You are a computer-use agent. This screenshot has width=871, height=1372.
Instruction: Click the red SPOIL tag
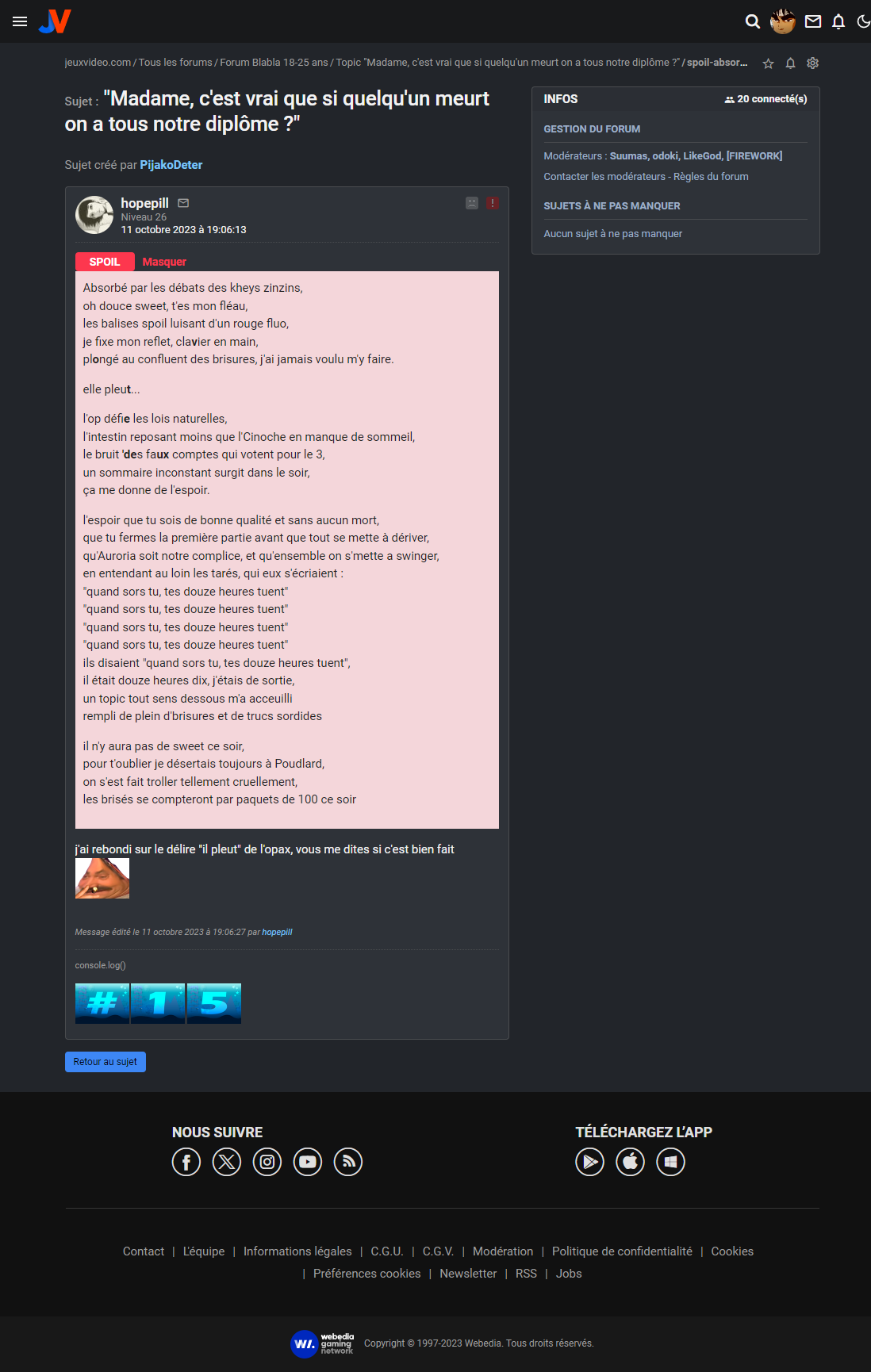coord(105,262)
